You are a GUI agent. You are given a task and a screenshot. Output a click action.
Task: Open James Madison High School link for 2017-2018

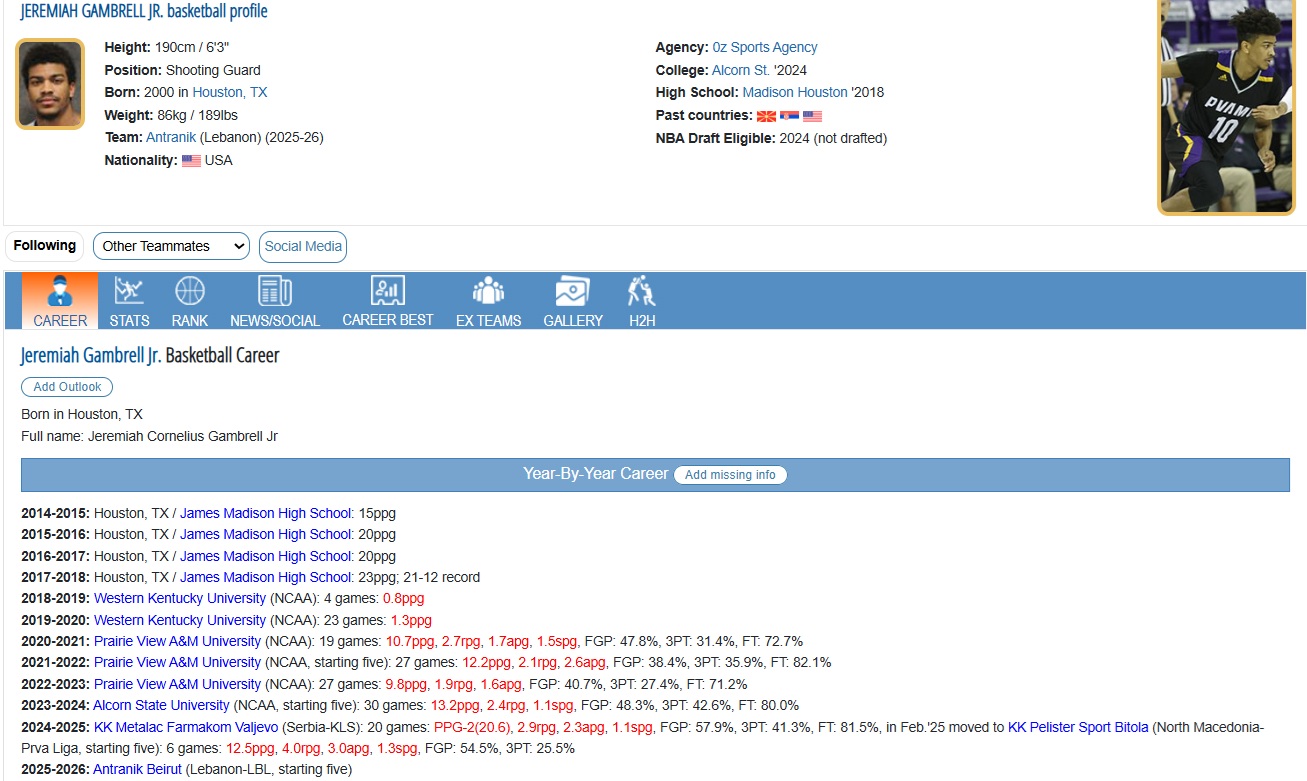tap(266, 577)
